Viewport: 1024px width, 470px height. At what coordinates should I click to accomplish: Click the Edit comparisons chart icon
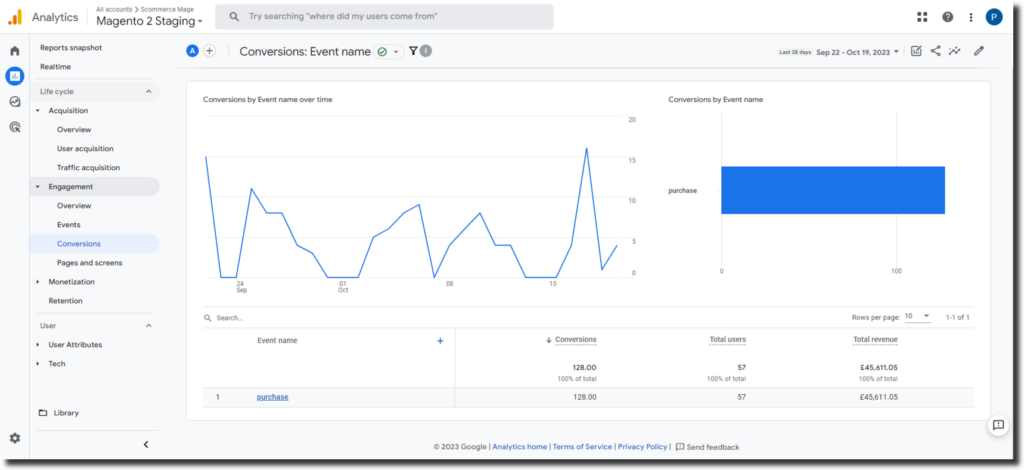pos(916,51)
